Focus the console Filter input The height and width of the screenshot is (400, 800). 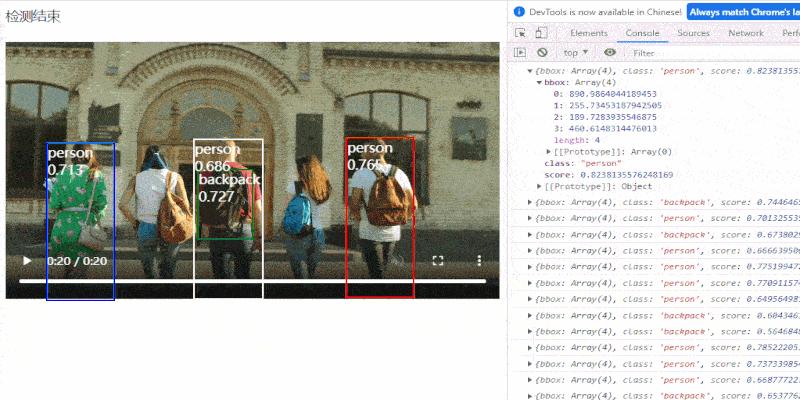pos(714,53)
